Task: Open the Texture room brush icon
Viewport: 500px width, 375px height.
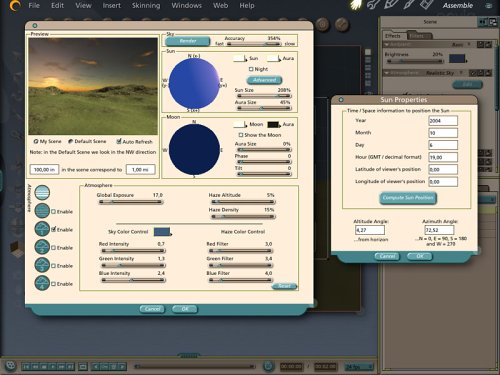Action: coord(409,5)
